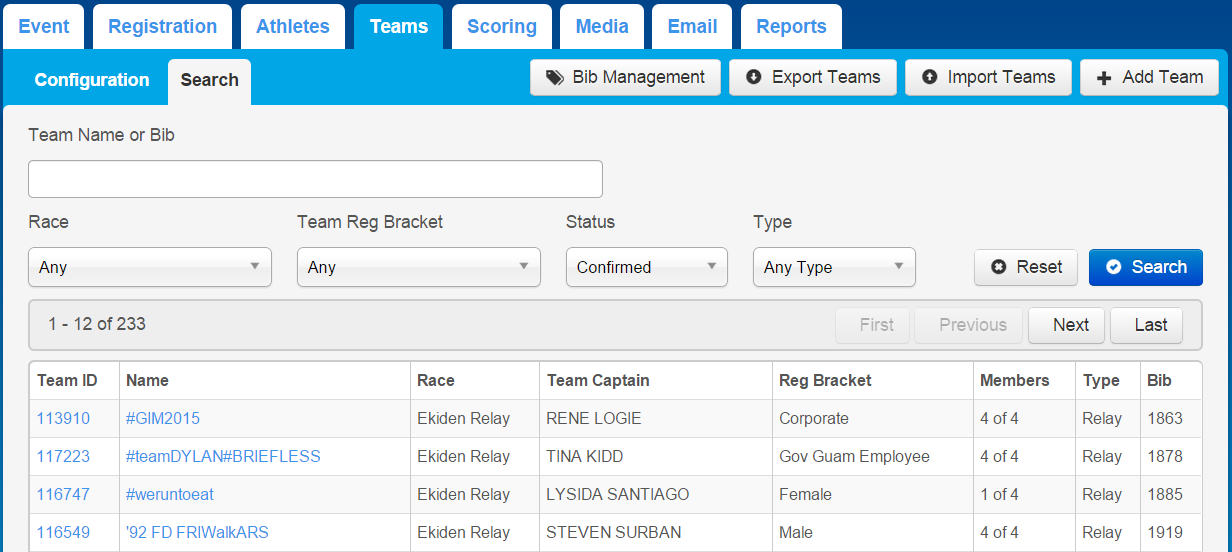Viewport: 1232px width, 552px height.
Task: Click the X icon on the Reset button
Action: (998, 267)
